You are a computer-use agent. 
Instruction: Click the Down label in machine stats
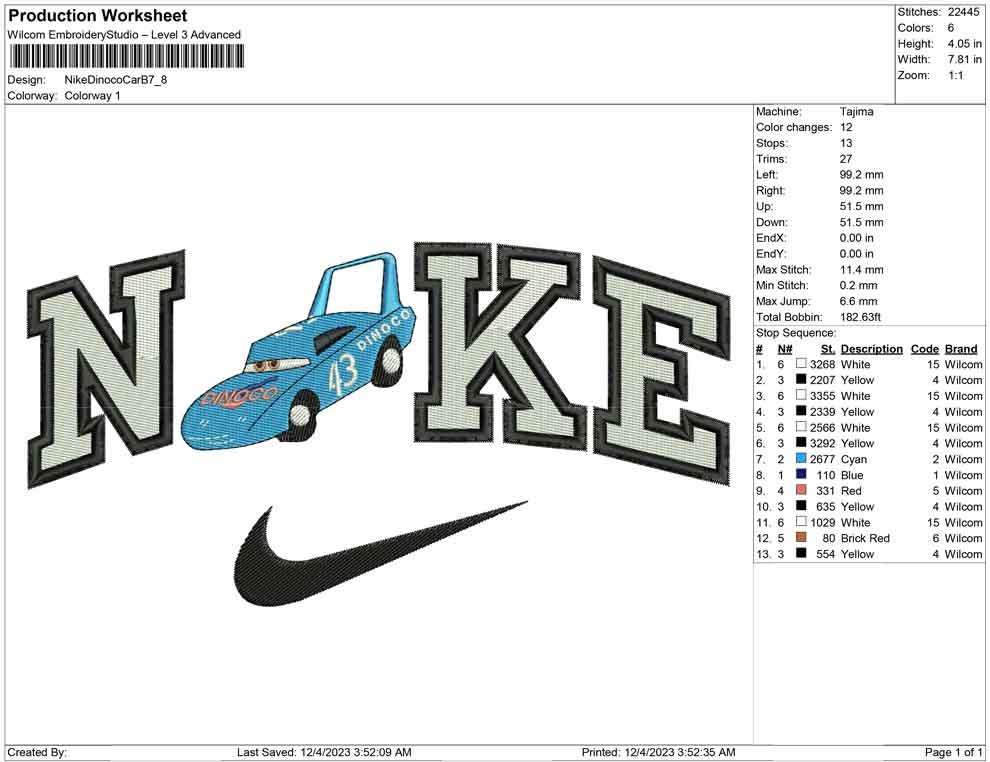click(x=772, y=222)
